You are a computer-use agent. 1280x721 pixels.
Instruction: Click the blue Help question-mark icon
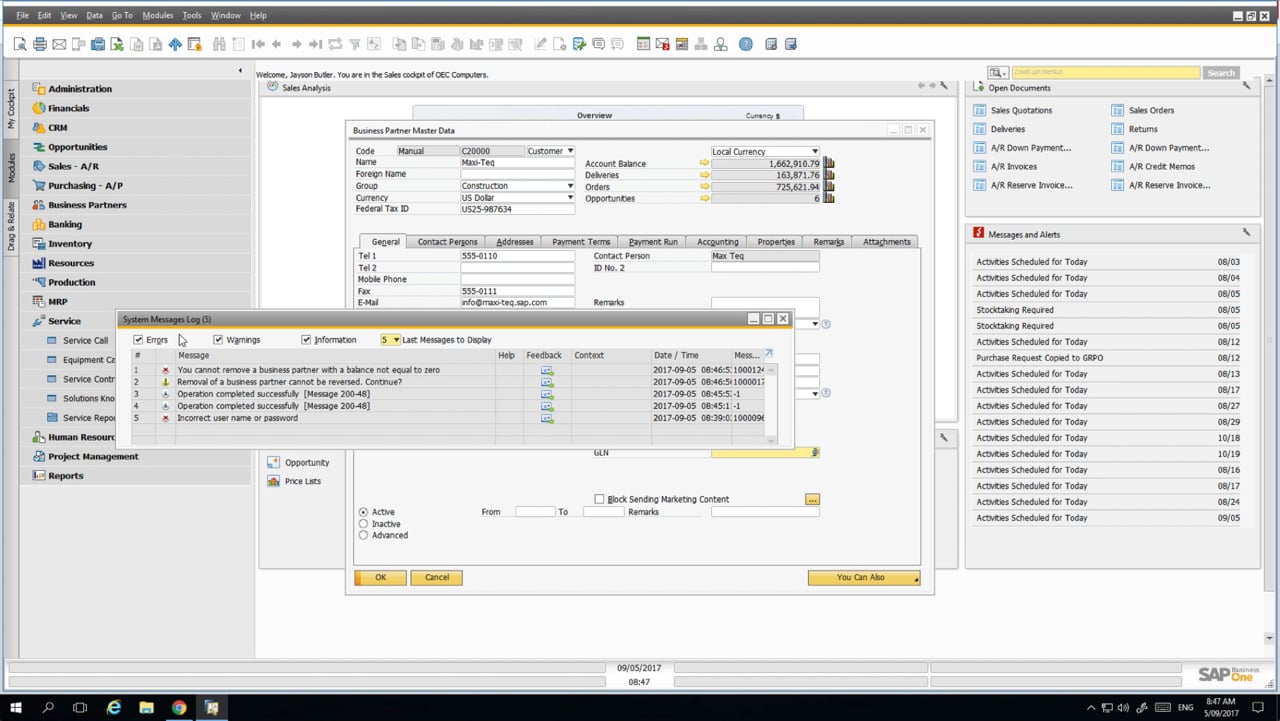click(746, 44)
